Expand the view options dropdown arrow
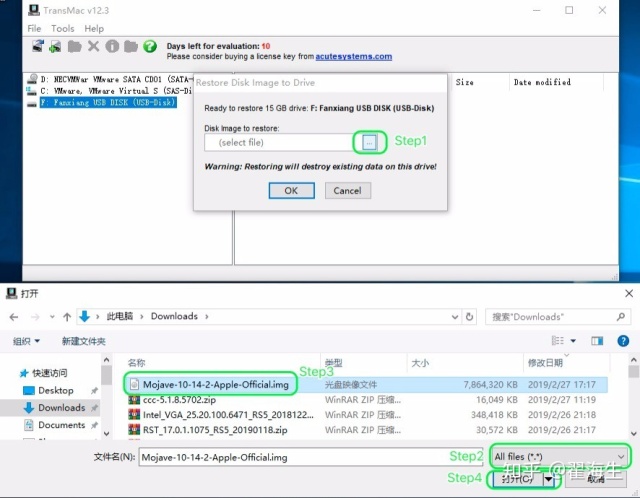 tap(573, 341)
